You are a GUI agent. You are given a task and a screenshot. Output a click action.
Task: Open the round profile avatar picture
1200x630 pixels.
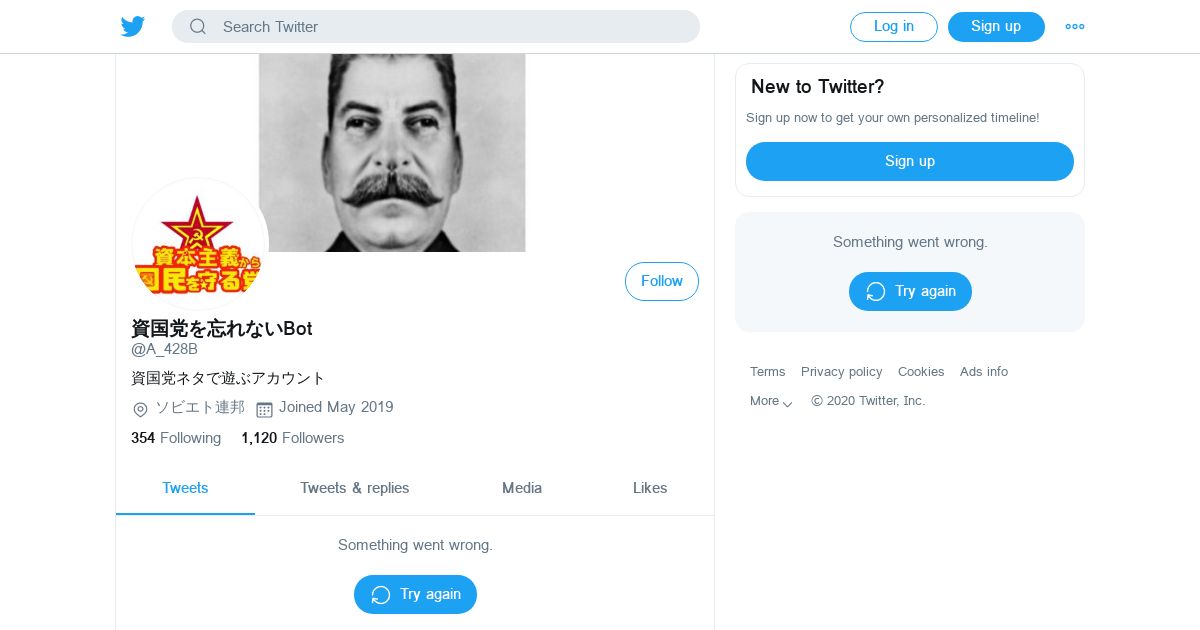click(199, 246)
